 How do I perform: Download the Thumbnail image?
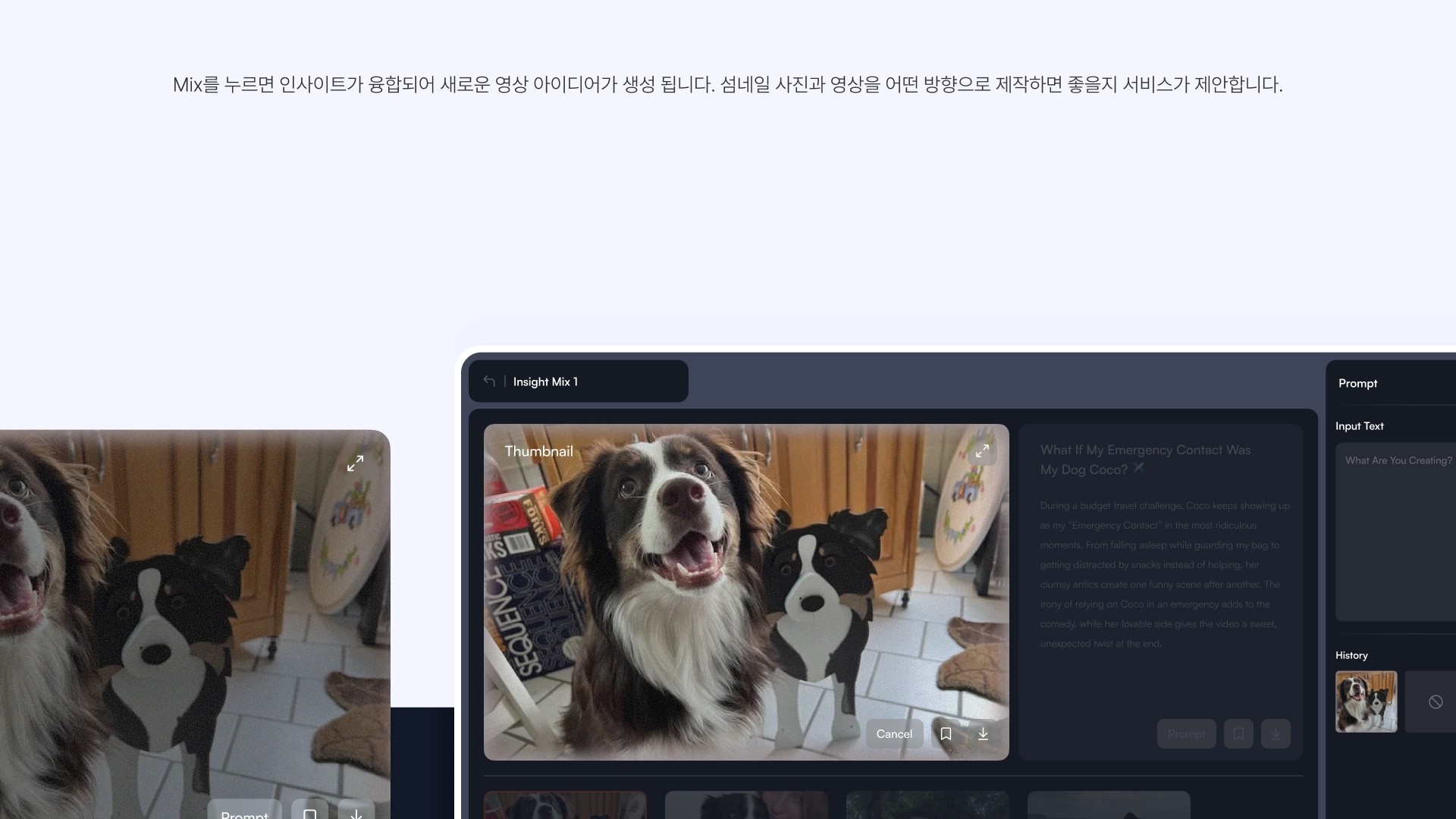[x=983, y=734]
